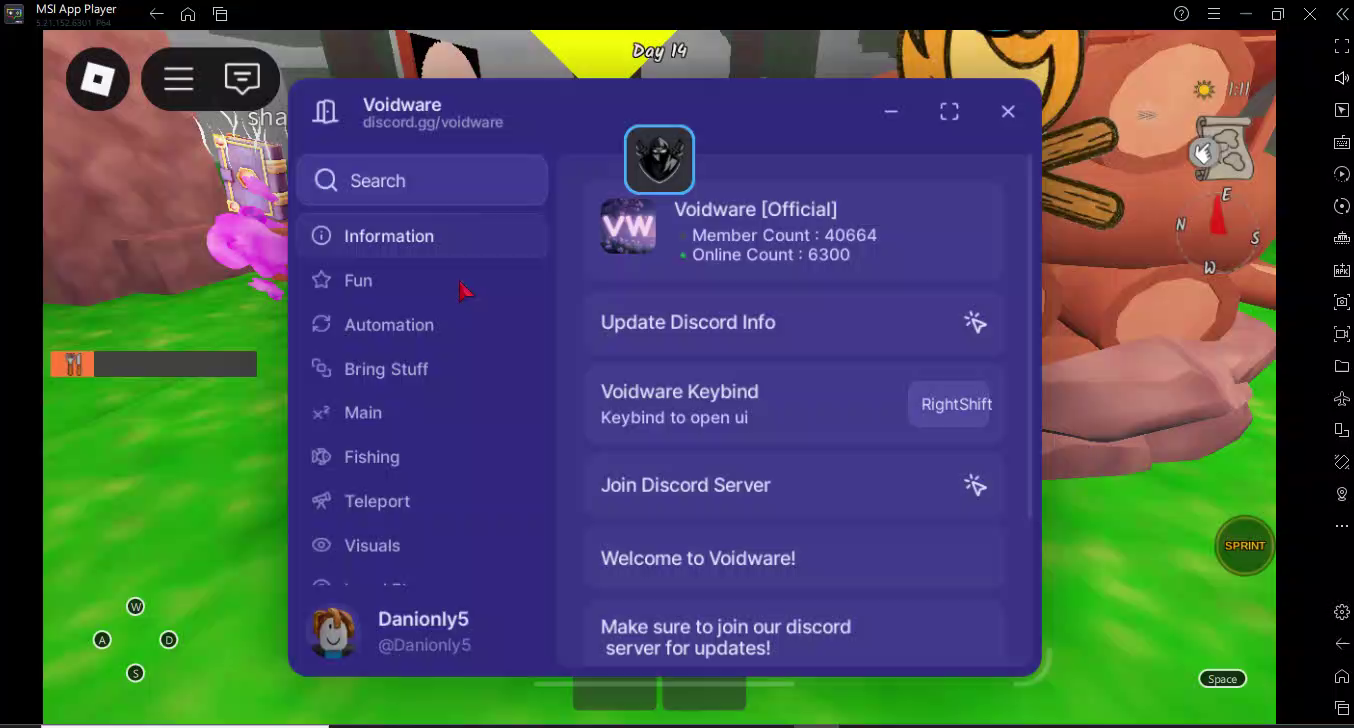
Task: Click the Danionly5 profile avatar
Action: [x=332, y=632]
